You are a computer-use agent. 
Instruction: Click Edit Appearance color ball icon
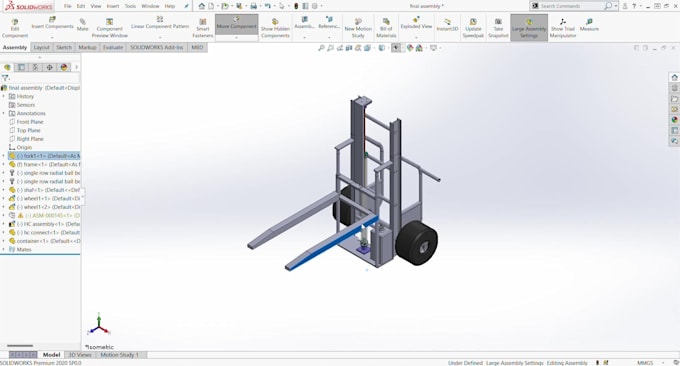[410, 48]
